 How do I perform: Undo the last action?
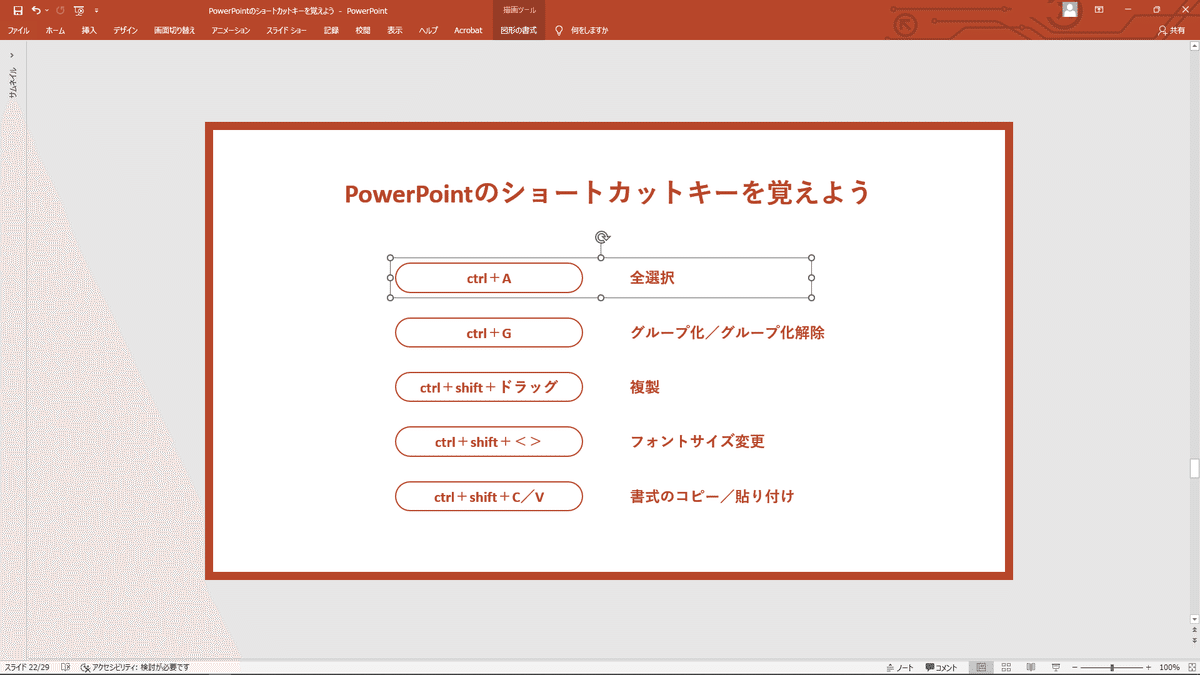(x=36, y=10)
